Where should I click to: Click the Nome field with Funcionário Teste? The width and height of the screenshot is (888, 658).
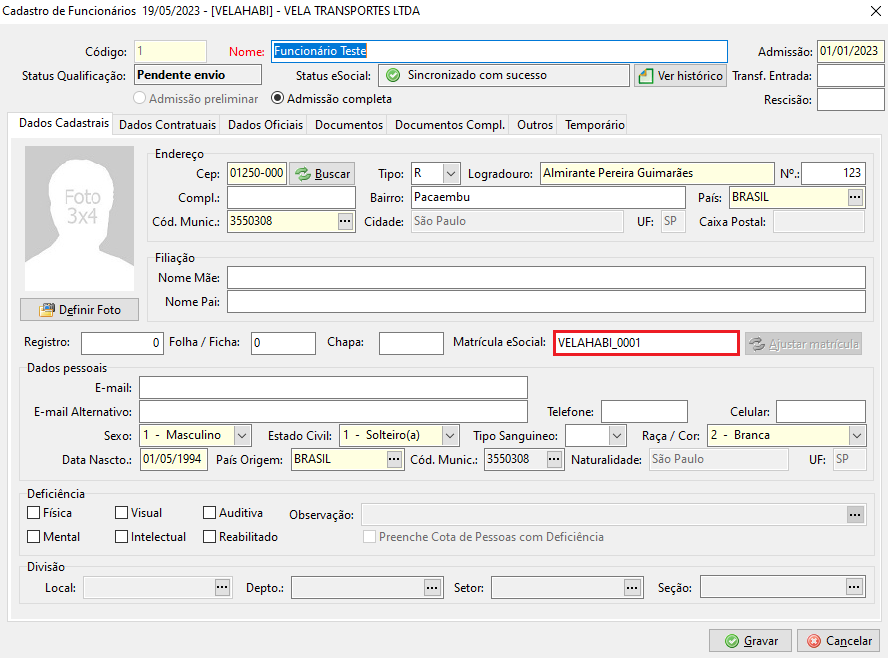(x=500, y=51)
